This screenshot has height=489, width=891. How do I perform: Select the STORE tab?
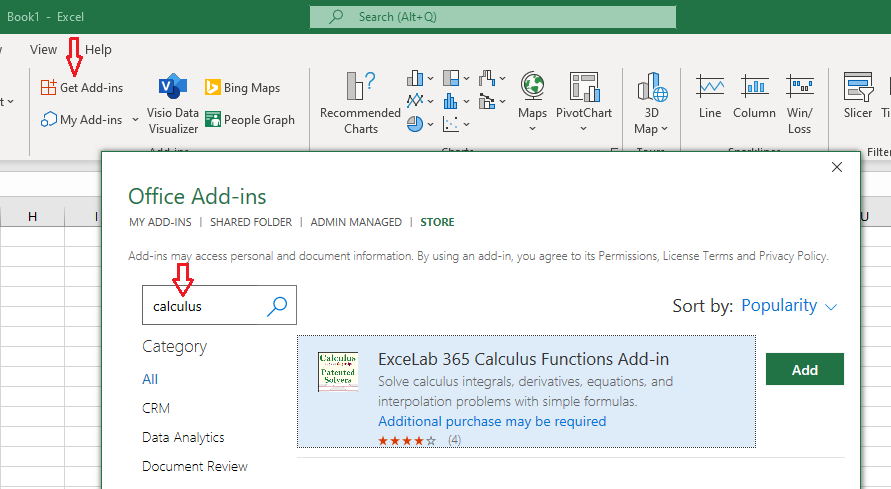pos(437,222)
